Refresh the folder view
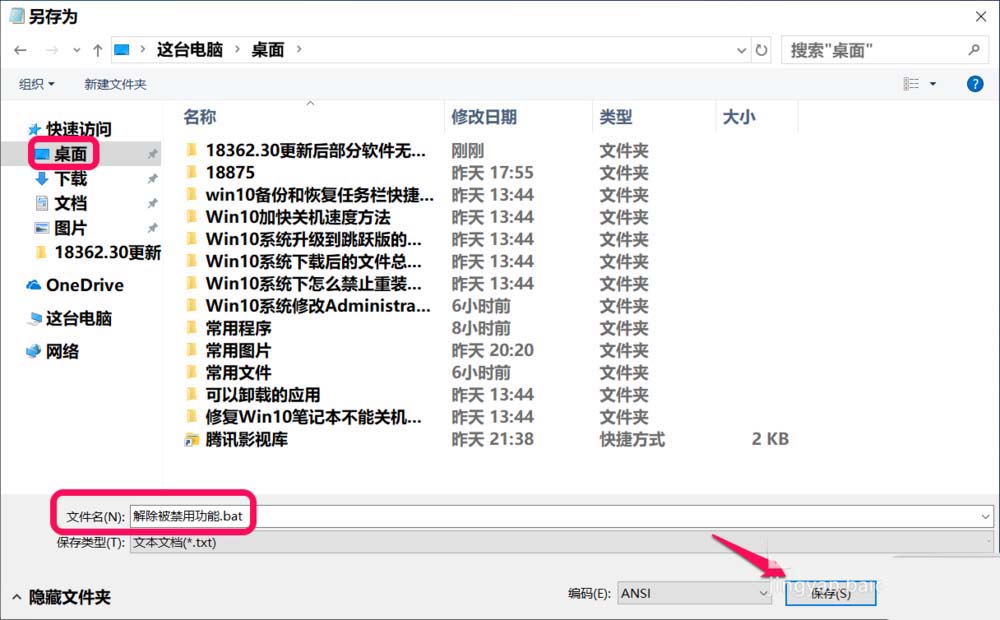The height and width of the screenshot is (620, 1000). [761, 50]
